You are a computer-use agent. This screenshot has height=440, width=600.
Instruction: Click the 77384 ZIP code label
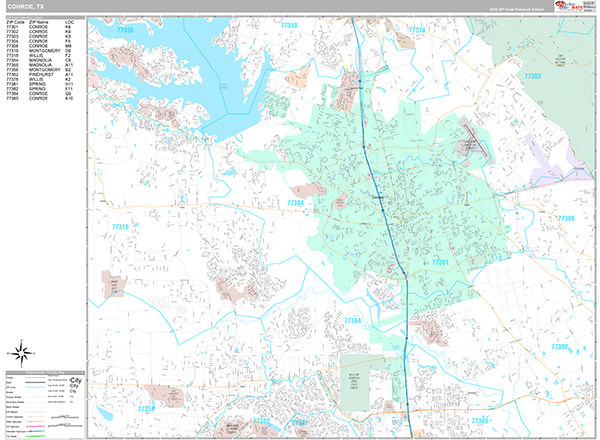[352, 321]
